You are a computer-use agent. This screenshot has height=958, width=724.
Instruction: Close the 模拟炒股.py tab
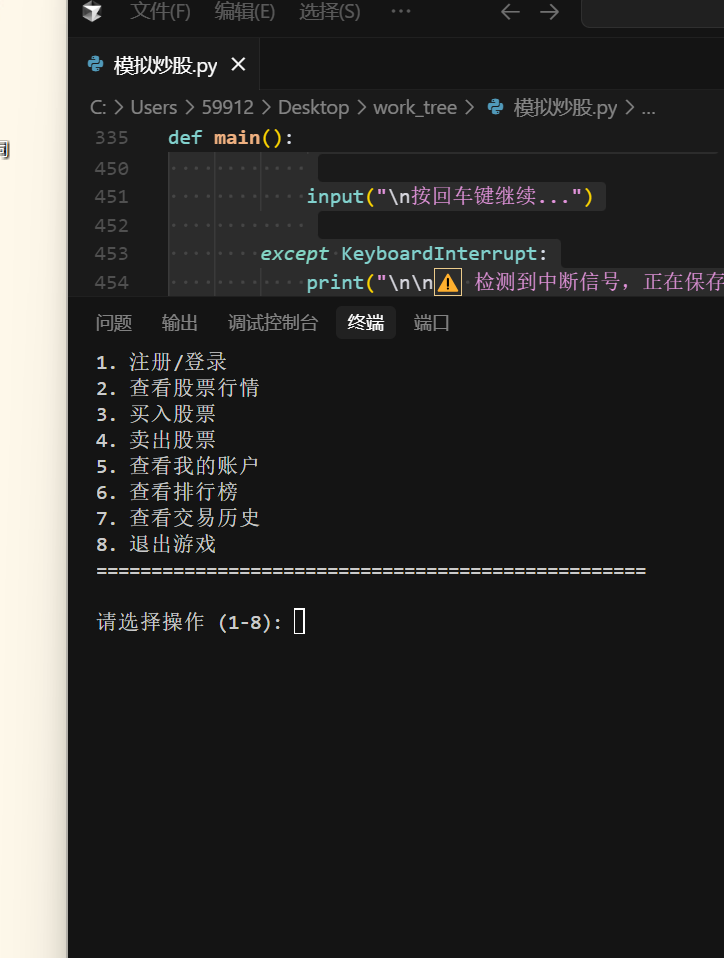click(238, 64)
